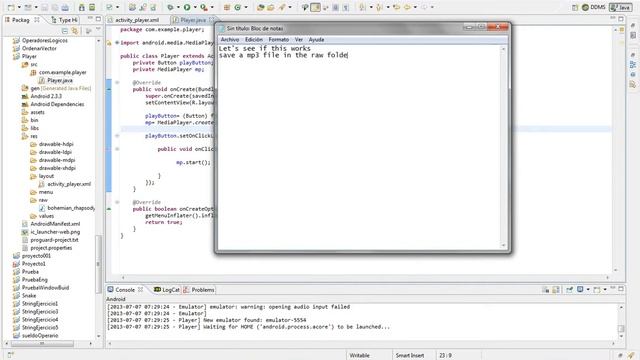
Task: Select the Problems view tab
Action: click(x=199, y=290)
